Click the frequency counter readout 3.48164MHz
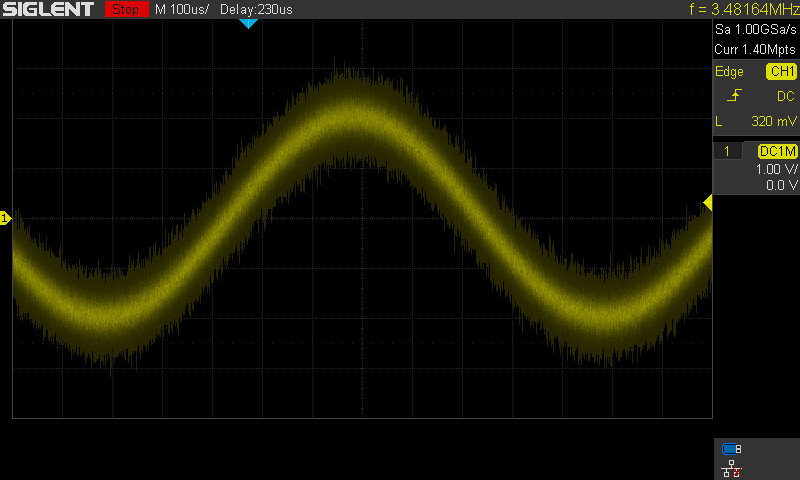This screenshot has height=480, width=800. click(743, 9)
